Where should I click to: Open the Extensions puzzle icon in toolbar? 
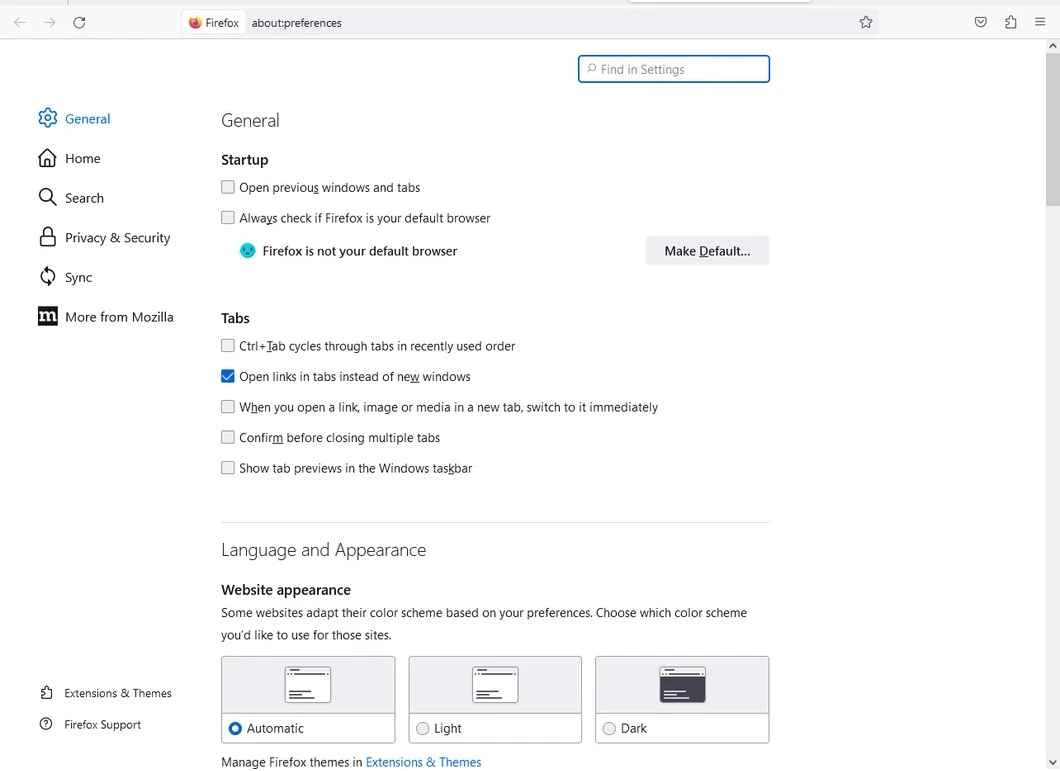coord(1010,22)
